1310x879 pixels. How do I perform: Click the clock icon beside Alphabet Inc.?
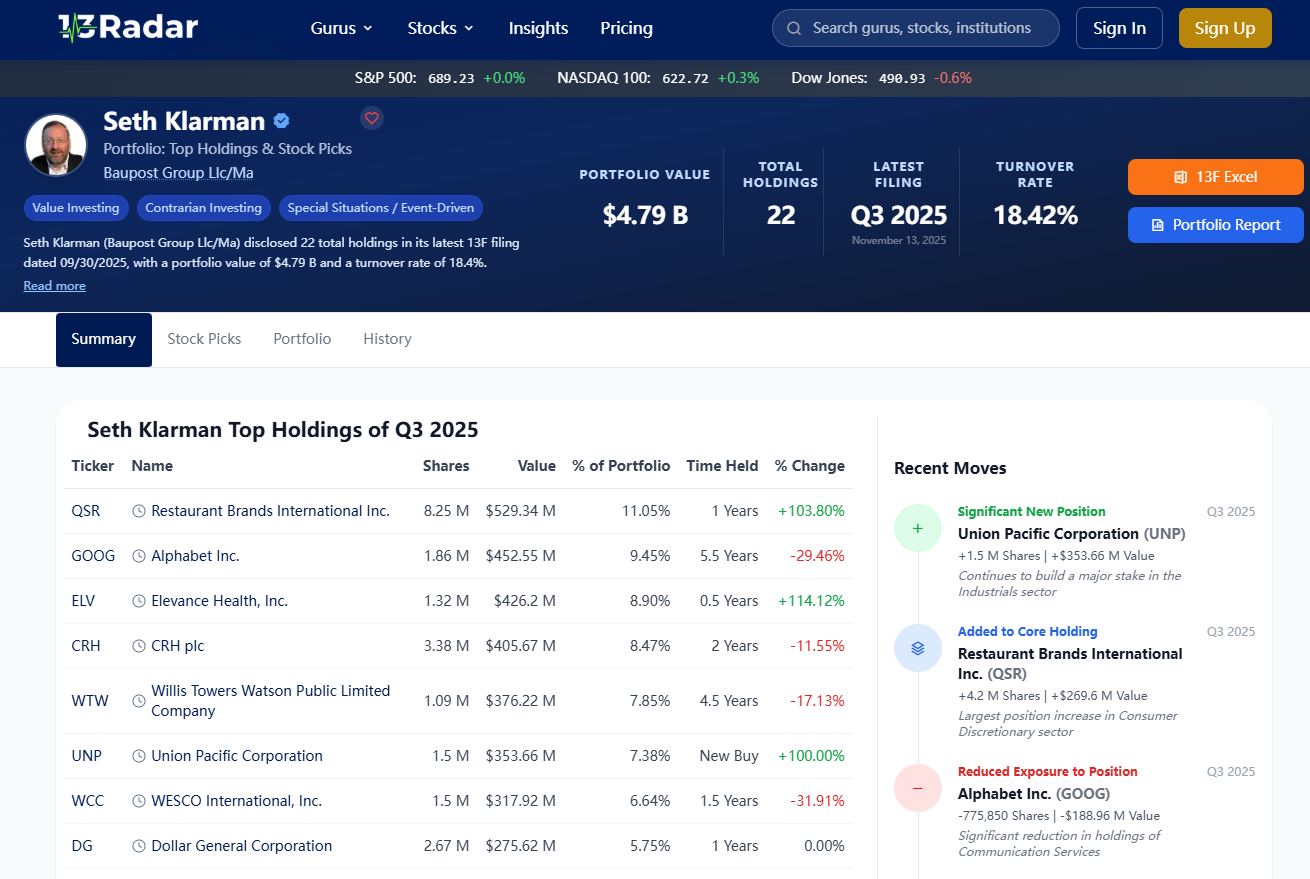(x=139, y=556)
